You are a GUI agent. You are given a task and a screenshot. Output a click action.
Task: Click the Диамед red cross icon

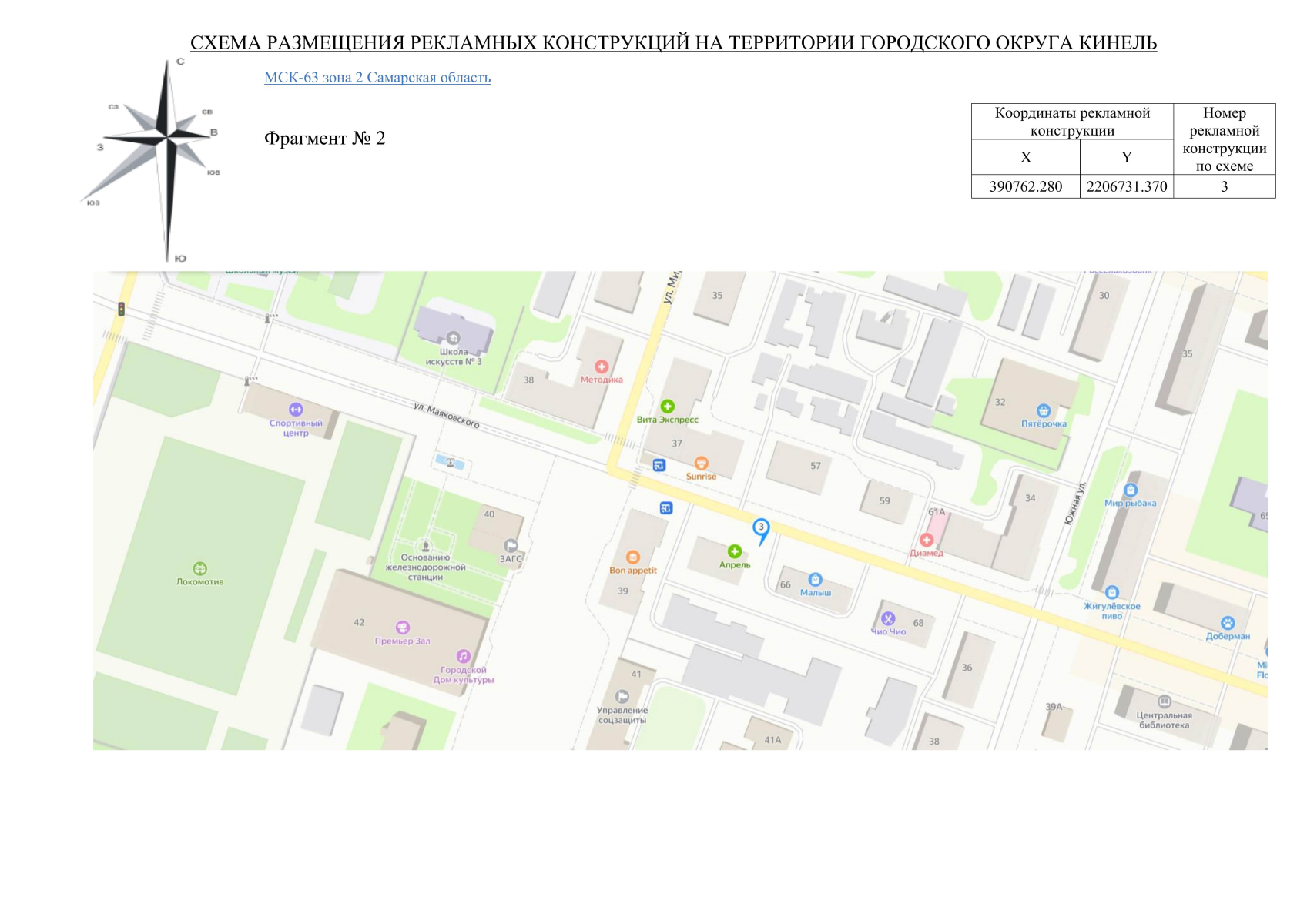[x=927, y=541]
